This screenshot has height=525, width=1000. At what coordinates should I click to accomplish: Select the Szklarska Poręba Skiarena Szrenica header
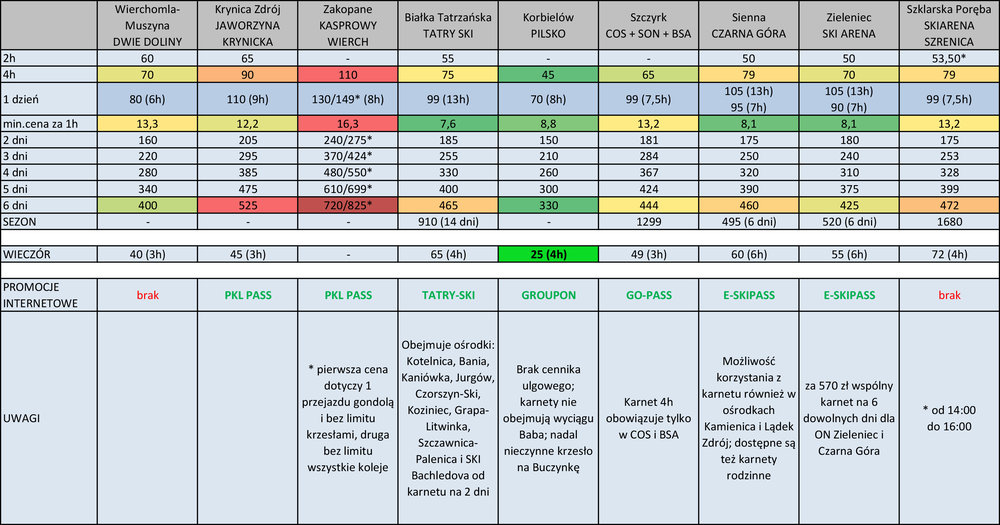(x=949, y=26)
